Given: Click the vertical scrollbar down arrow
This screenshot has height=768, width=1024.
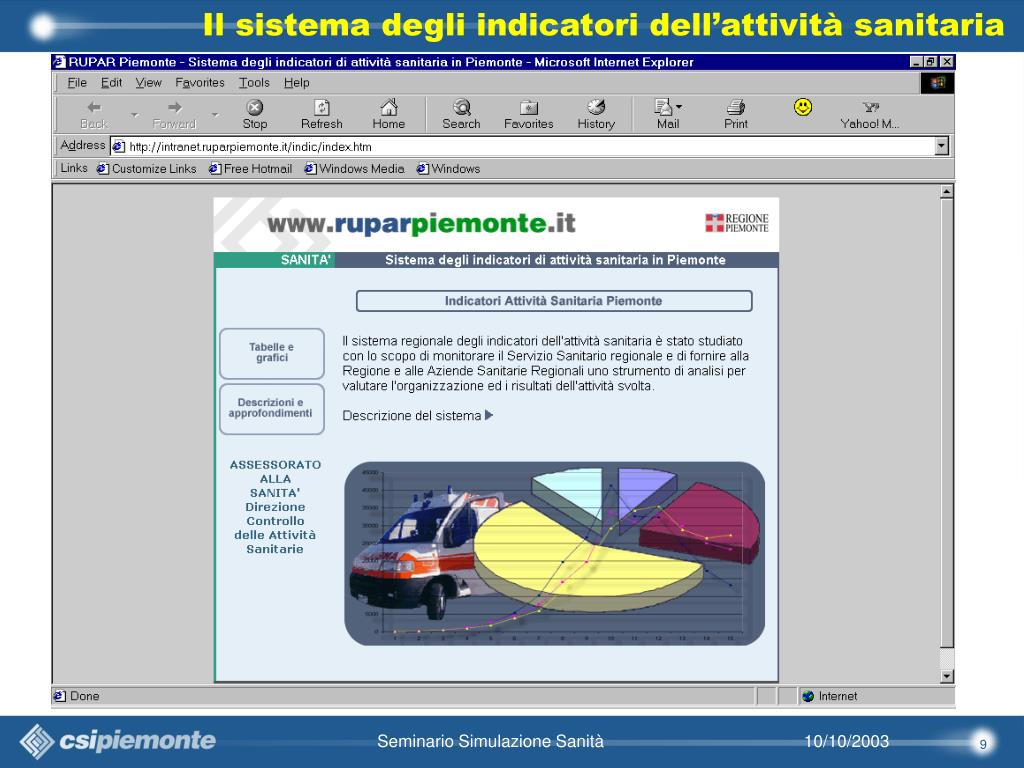Looking at the screenshot, I should (947, 676).
